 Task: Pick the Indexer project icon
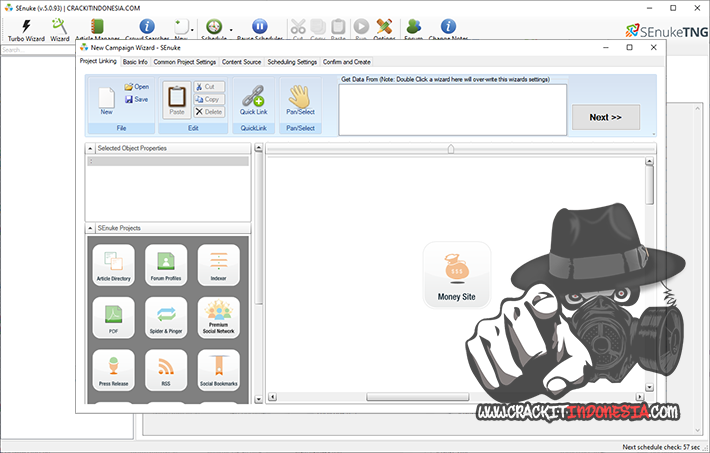(x=218, y=265)
